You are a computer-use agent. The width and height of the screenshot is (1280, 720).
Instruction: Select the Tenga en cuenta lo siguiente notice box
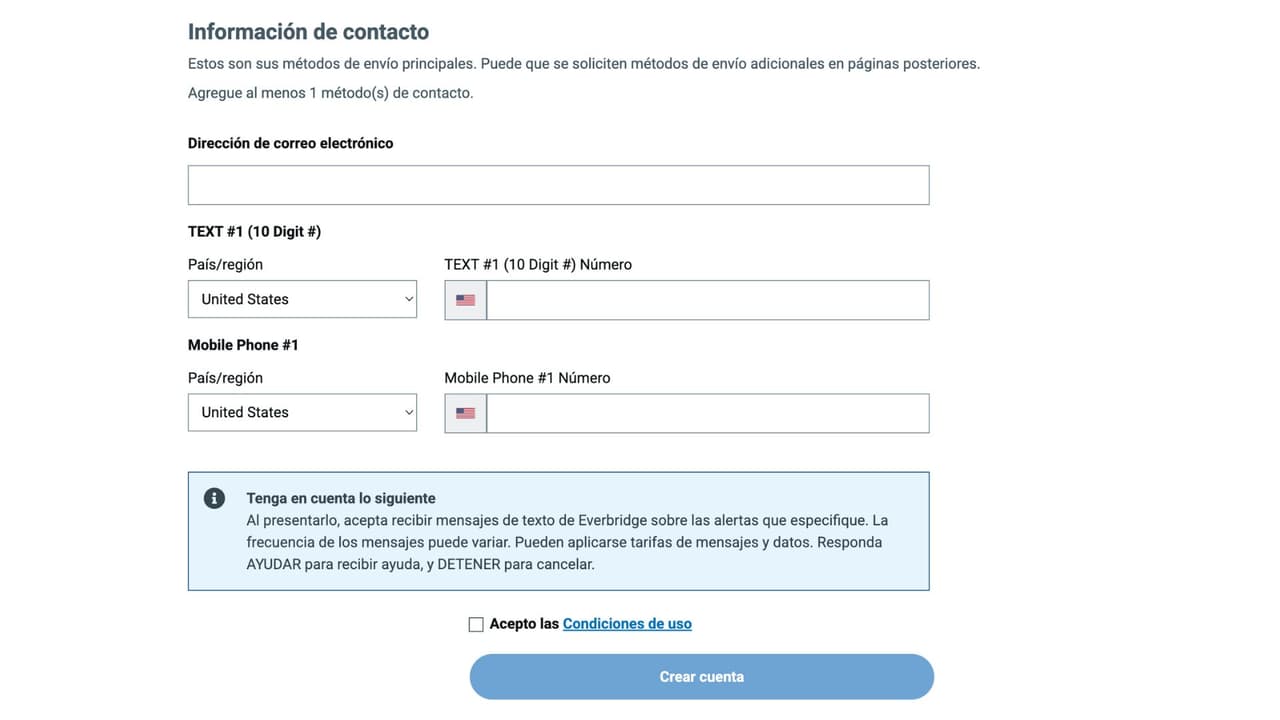click(558, 531)
